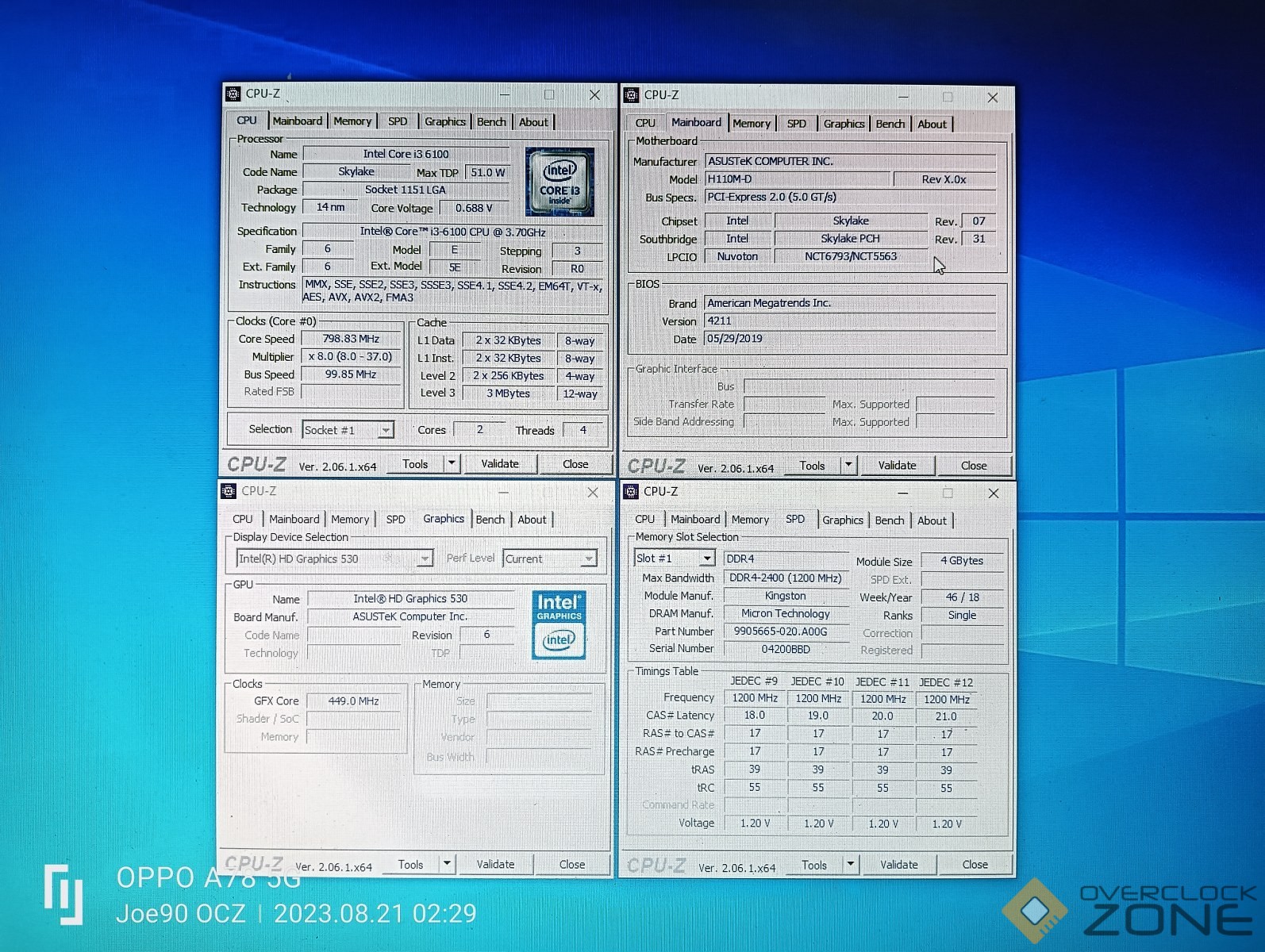This screenshot has width=1265, height=952.
Task: Minimize the CPU-Z Mainboard window
Action: point(903,97)
